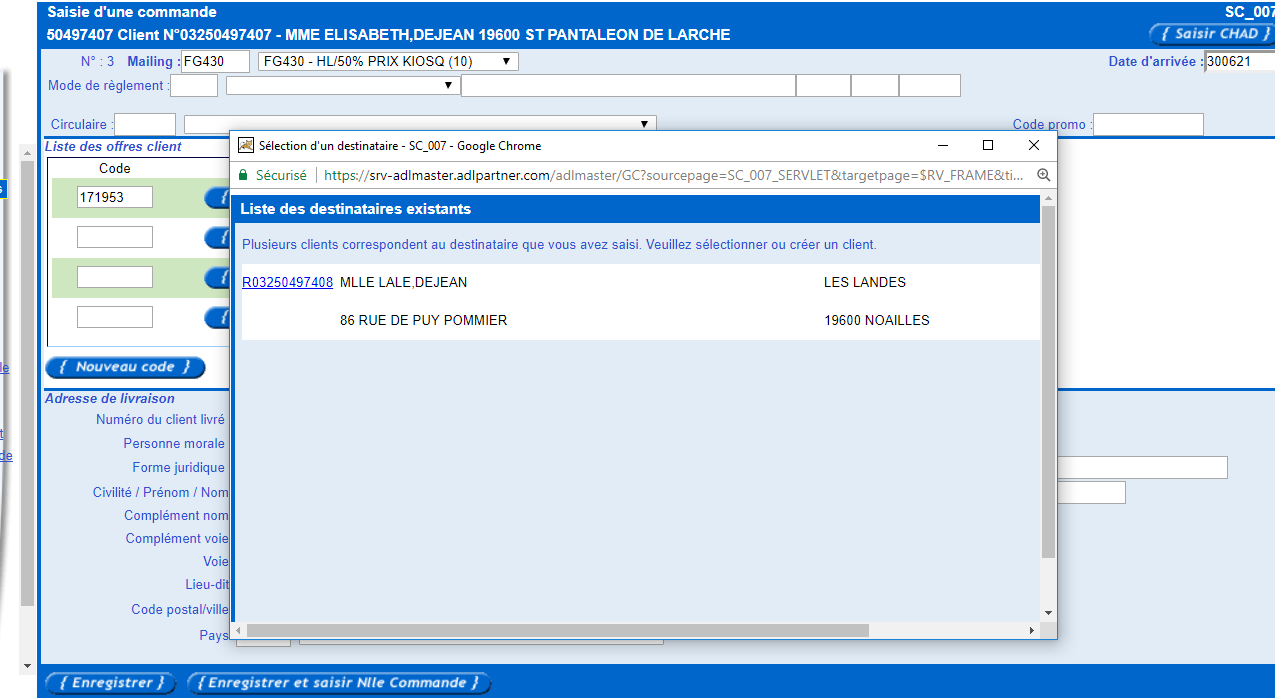
Task: Click the popup vertical scrollbar thumb
Action: (1048, 381)
